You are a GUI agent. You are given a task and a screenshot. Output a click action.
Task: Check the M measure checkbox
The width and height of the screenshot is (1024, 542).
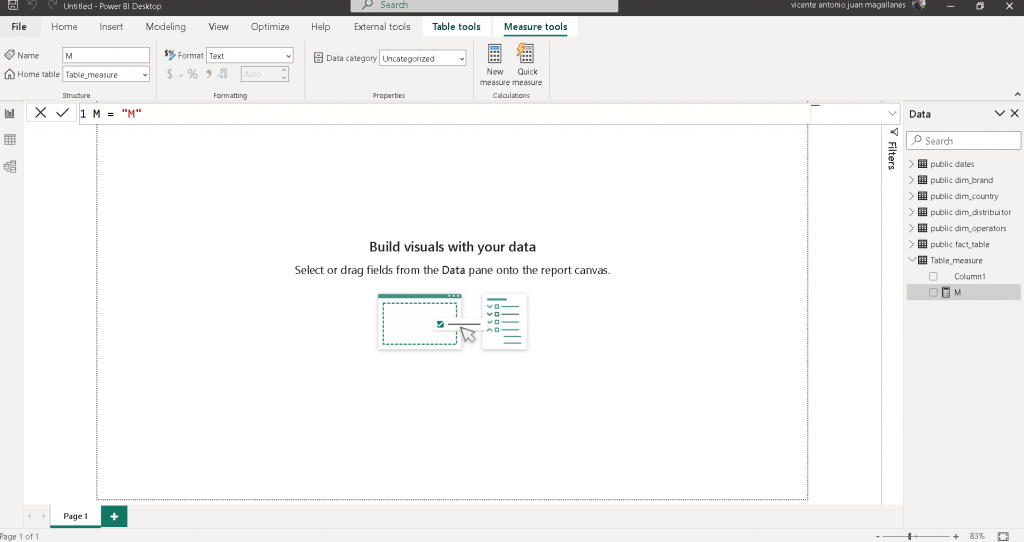point(933,292)
